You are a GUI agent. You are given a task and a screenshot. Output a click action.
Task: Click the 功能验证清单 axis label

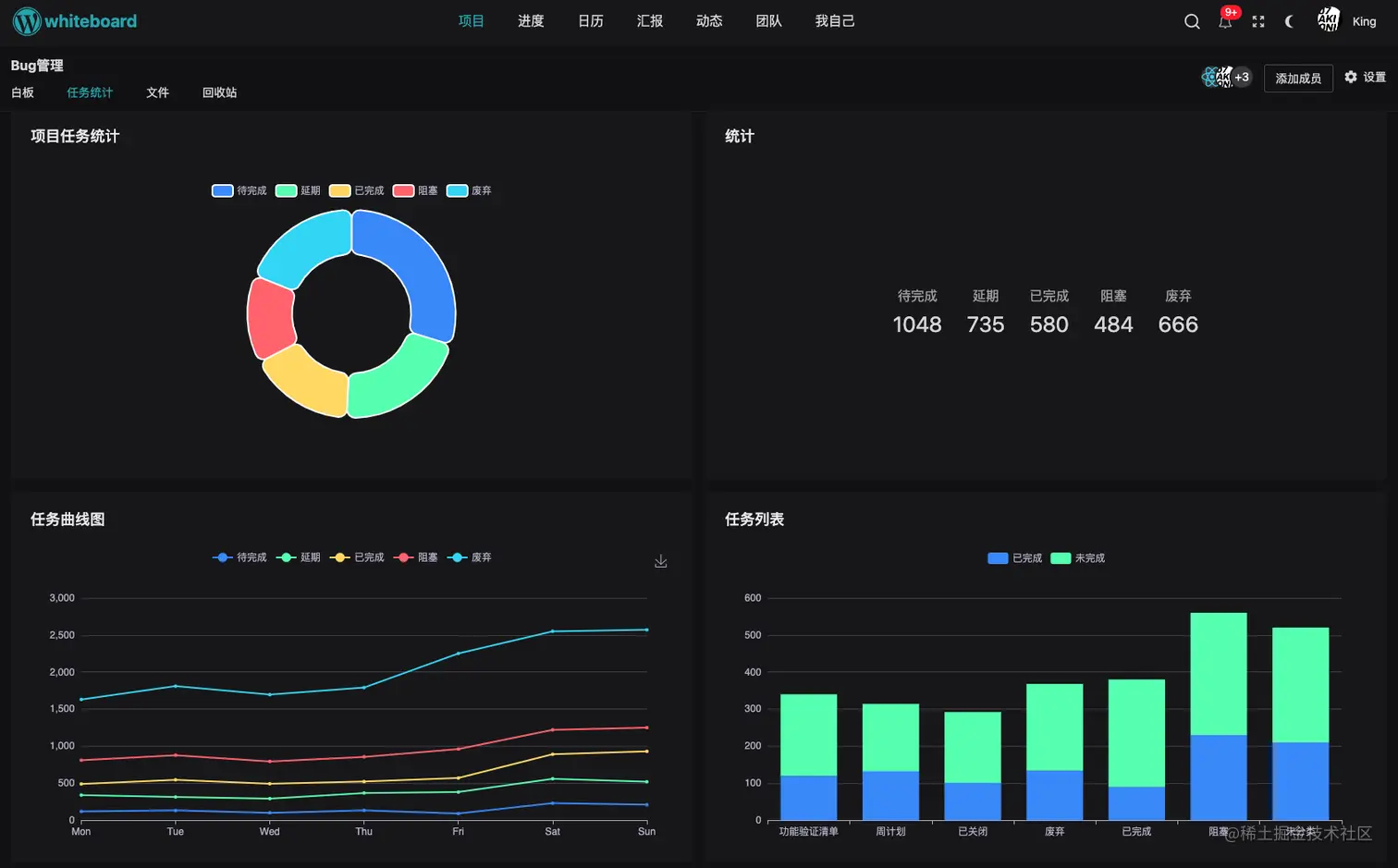(x=809, y=832)
